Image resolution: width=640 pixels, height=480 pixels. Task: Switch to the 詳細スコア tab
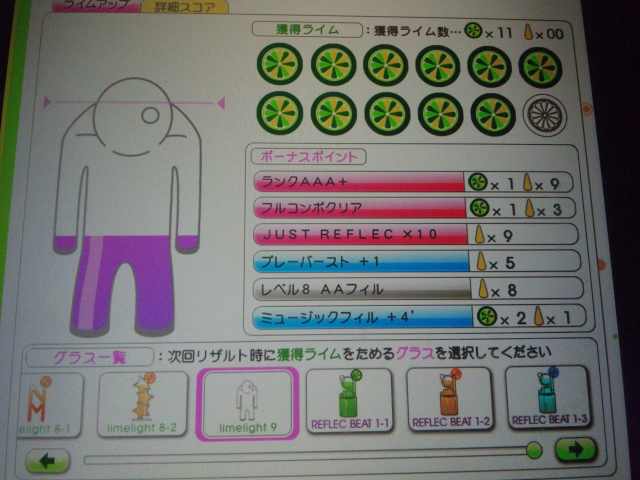pos(184,7)
